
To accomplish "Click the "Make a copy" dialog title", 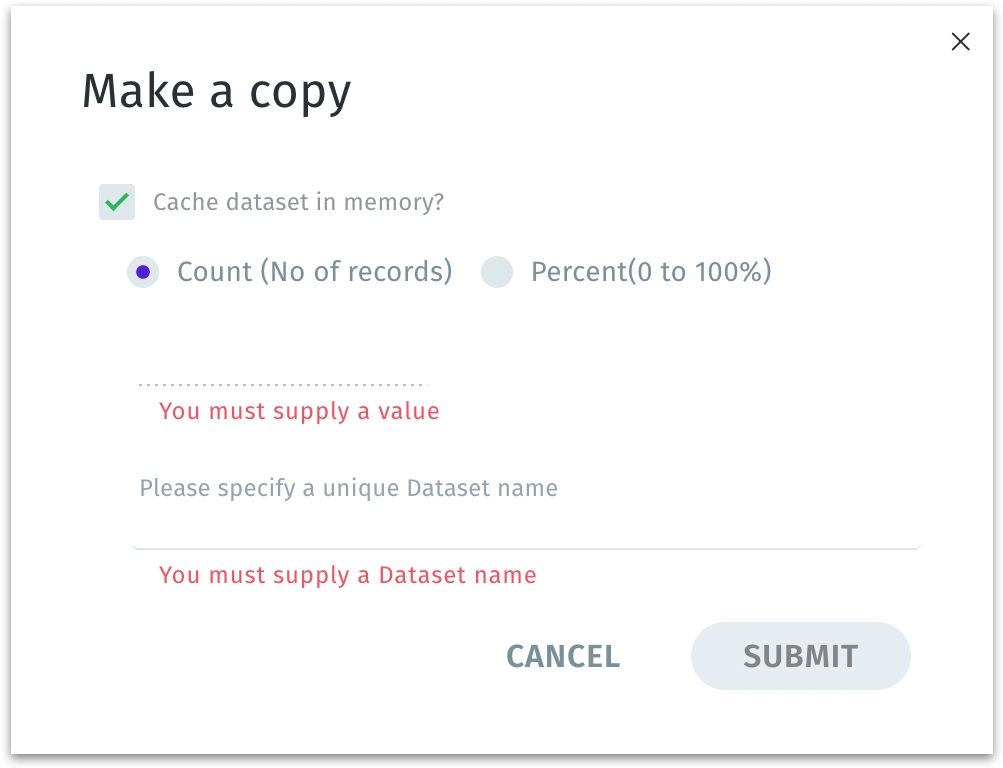I will [216, 91].
